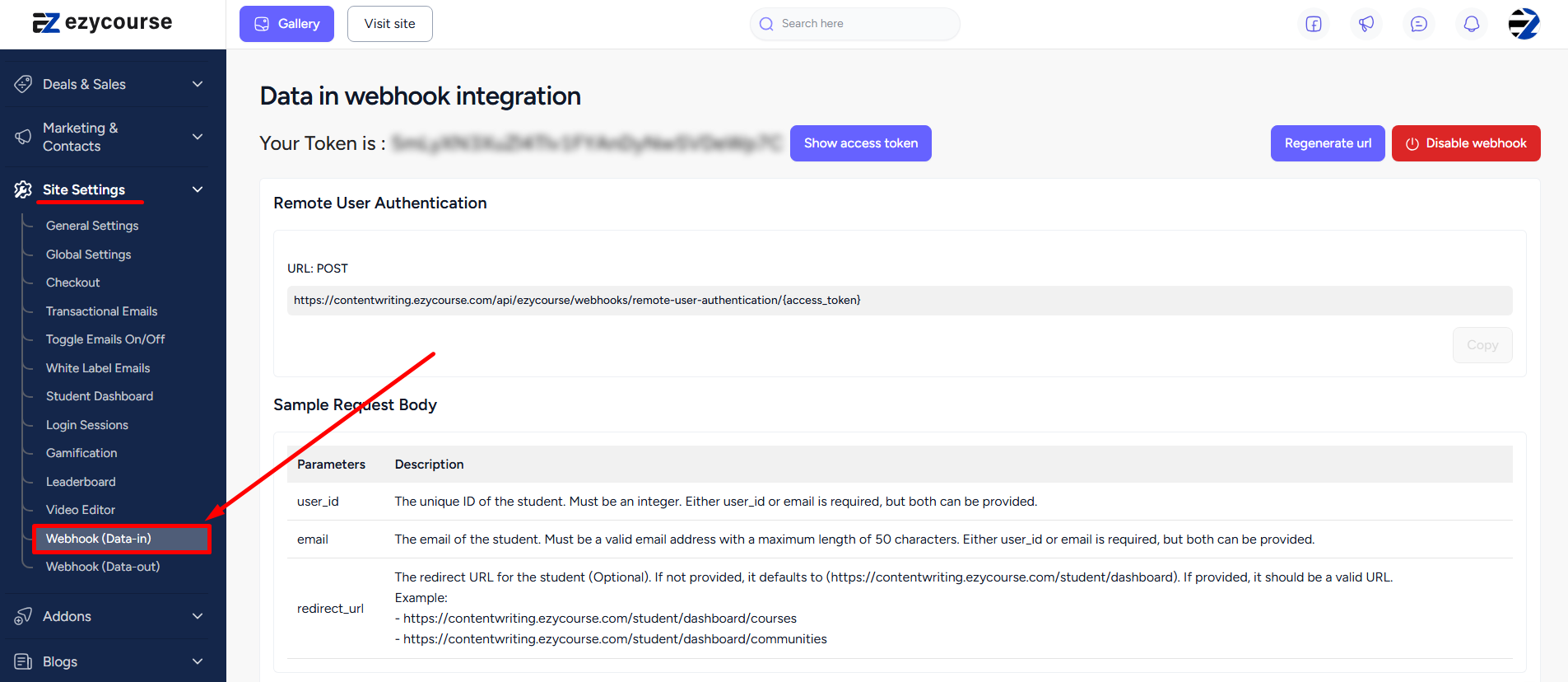Focus the Search here field

click(855, 24)
